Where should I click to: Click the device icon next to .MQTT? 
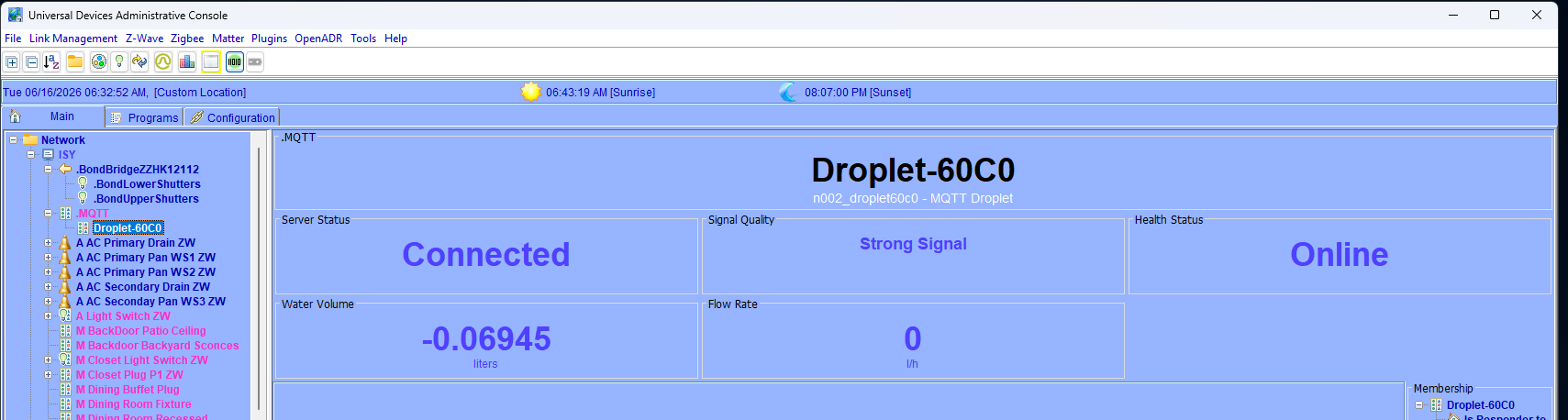pos(65,214)
